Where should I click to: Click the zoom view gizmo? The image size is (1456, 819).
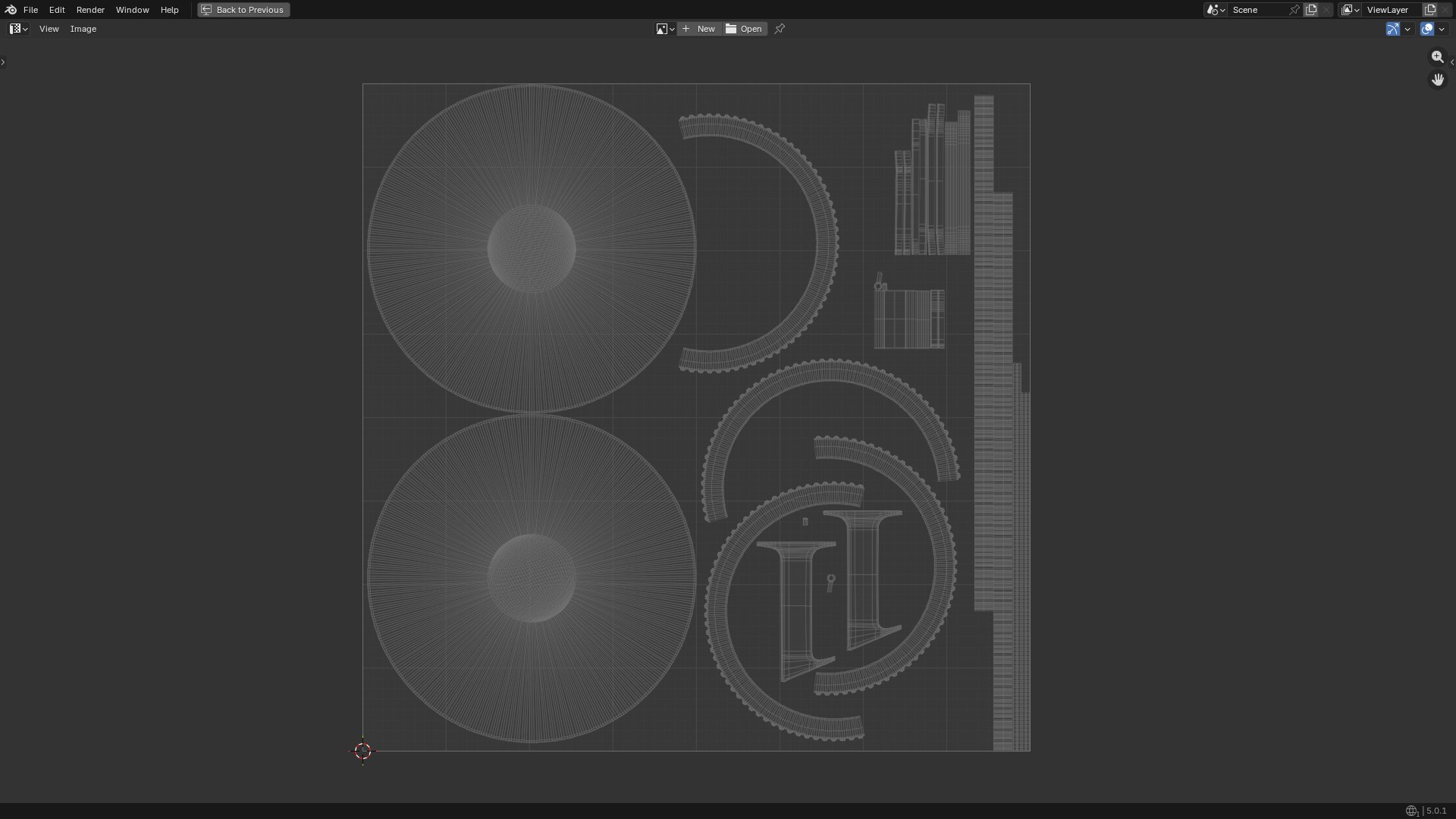pos(1437,57)
